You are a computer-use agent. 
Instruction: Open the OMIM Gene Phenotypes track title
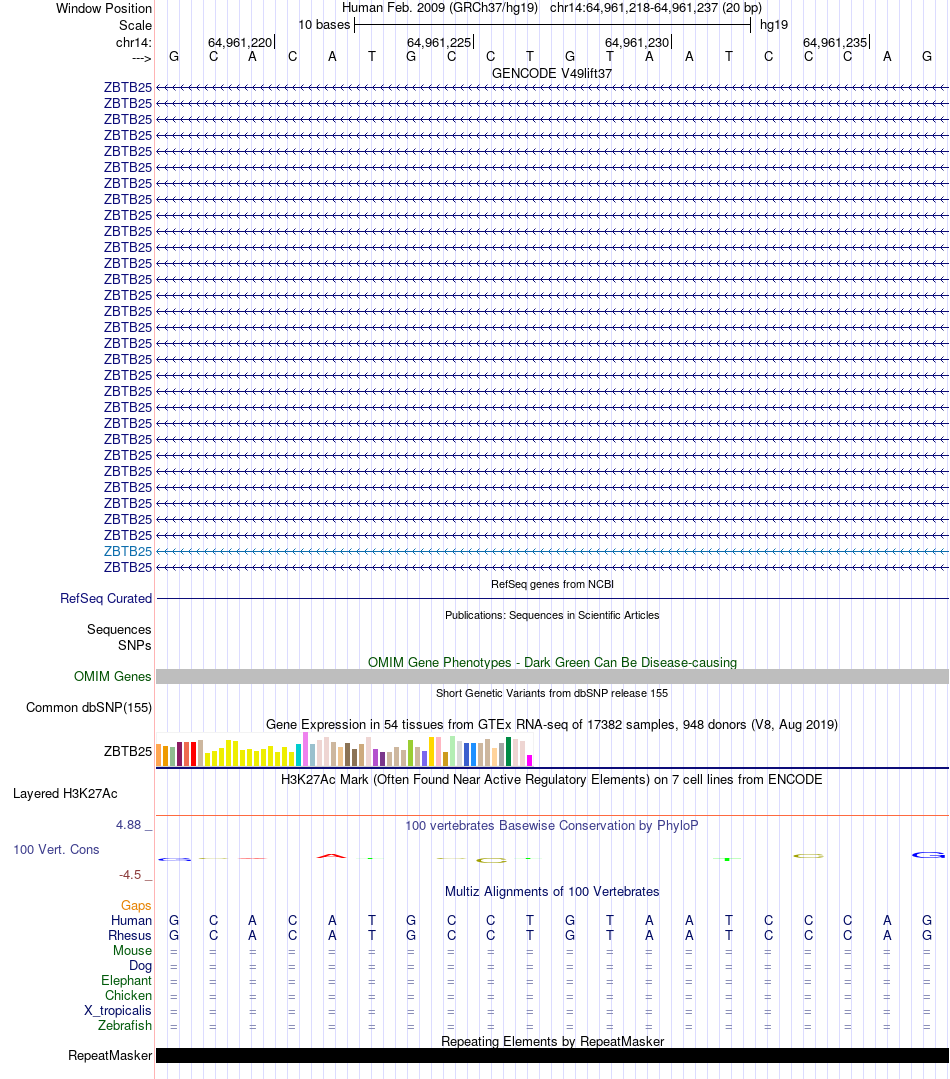click(552, 663)
